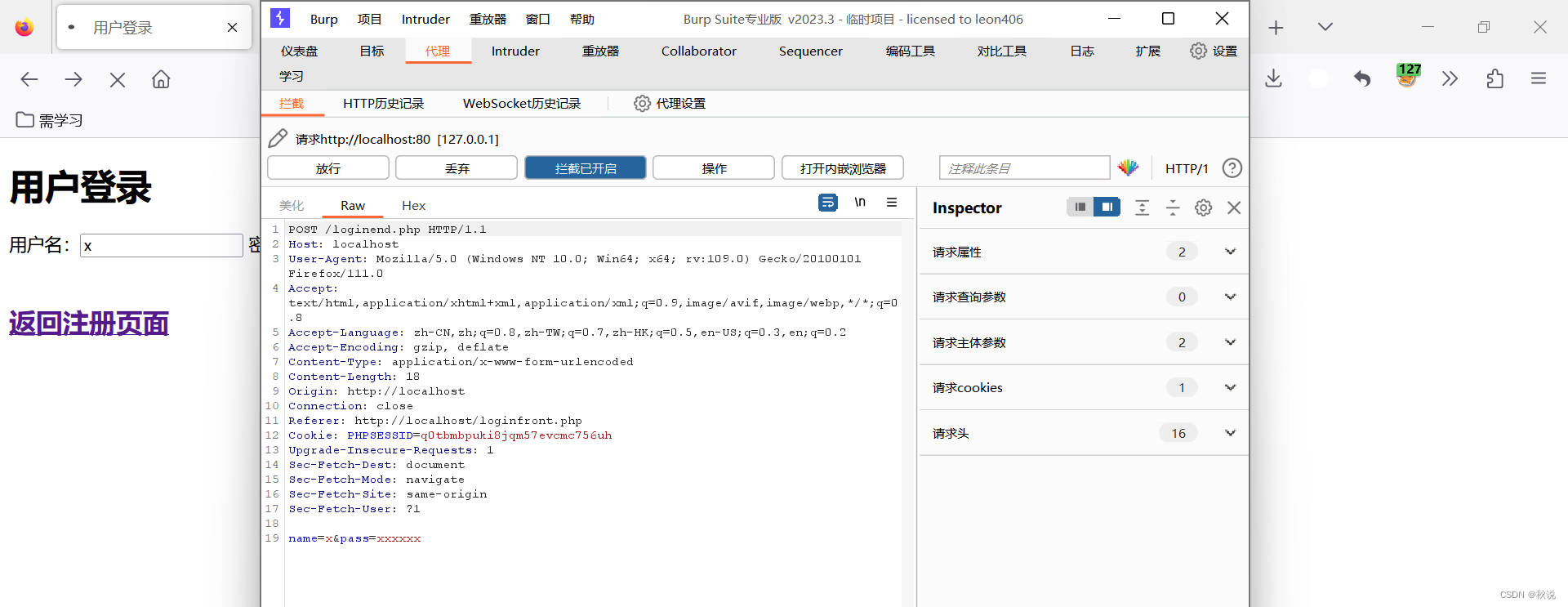Toggle the 拦截已开启 intercept button
Image resolution: width=1568 pixels, height=607 pixels.
coord(586,168)
